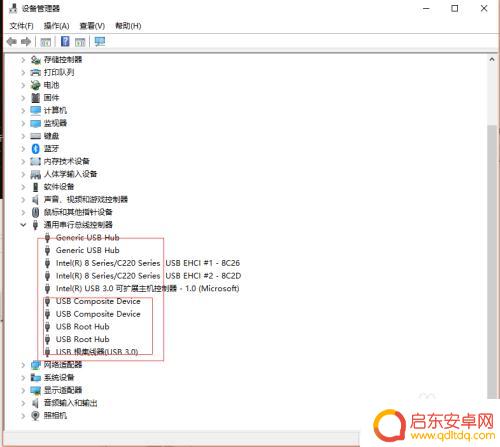Expand the 存储控制器 node
The width and height of the screenshot is (500, 447).
click(23, 60)
